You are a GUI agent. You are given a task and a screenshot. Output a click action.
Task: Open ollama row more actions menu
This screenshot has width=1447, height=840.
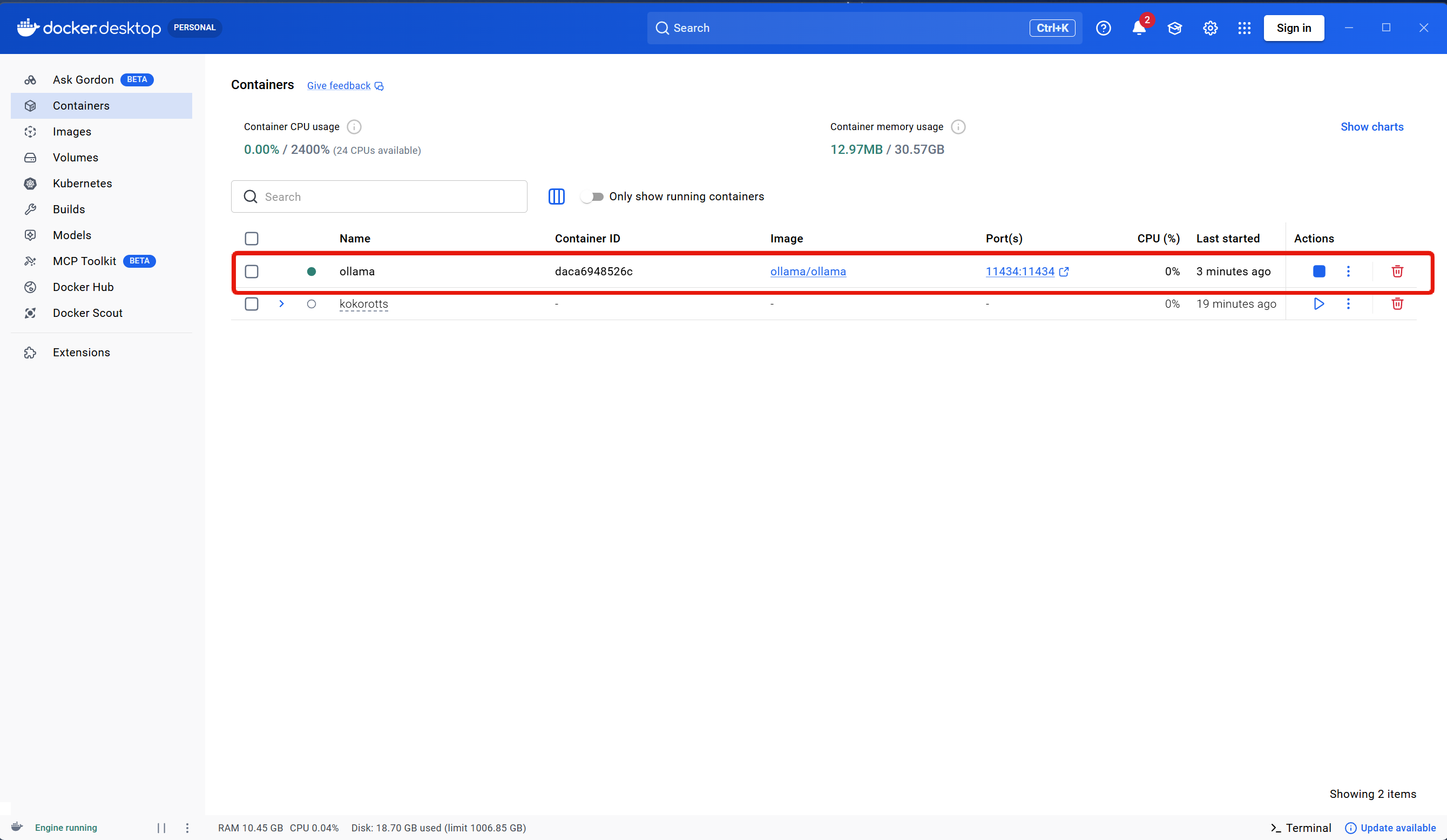click(x=1348, y=272)
